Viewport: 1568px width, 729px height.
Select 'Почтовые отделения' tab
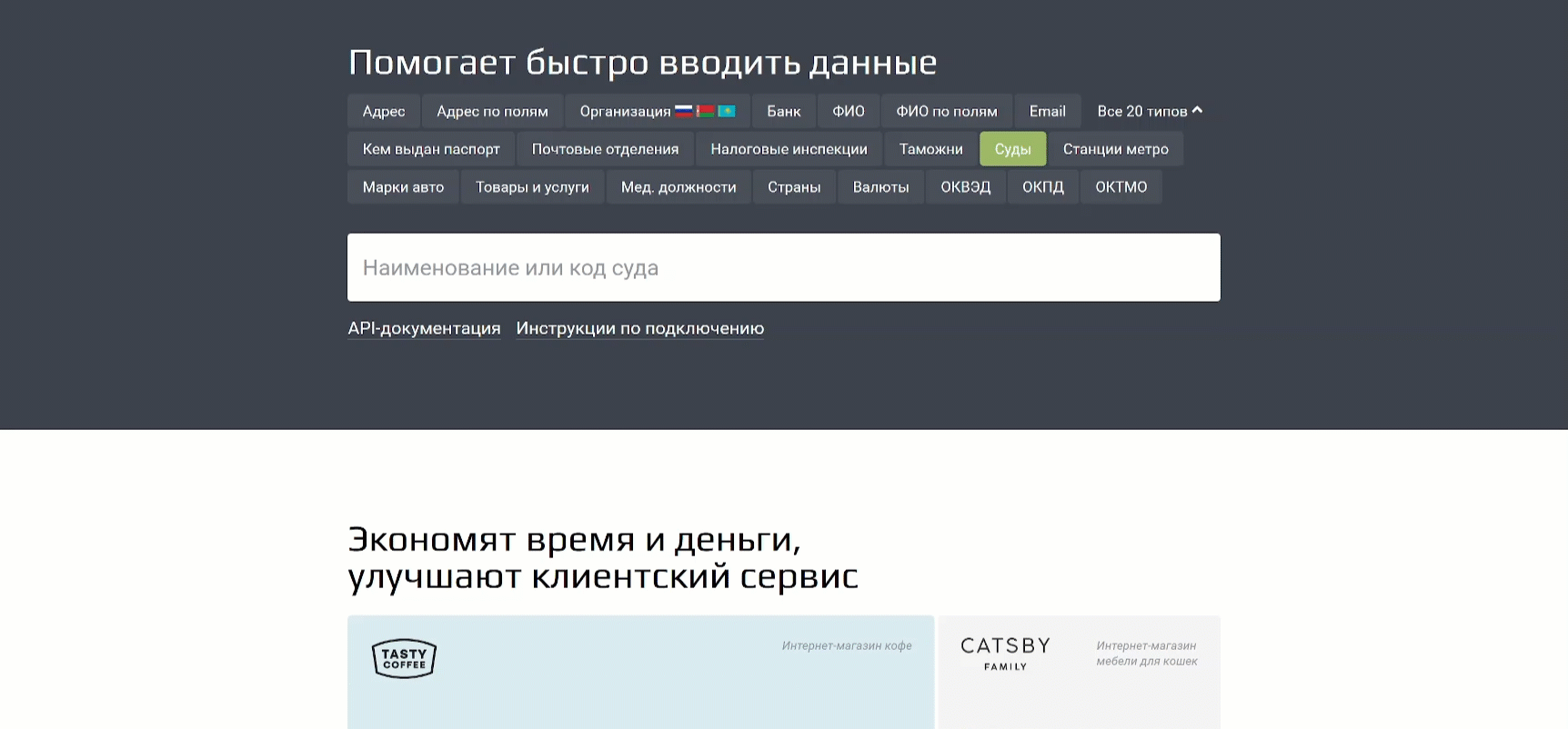coord(605,149)
